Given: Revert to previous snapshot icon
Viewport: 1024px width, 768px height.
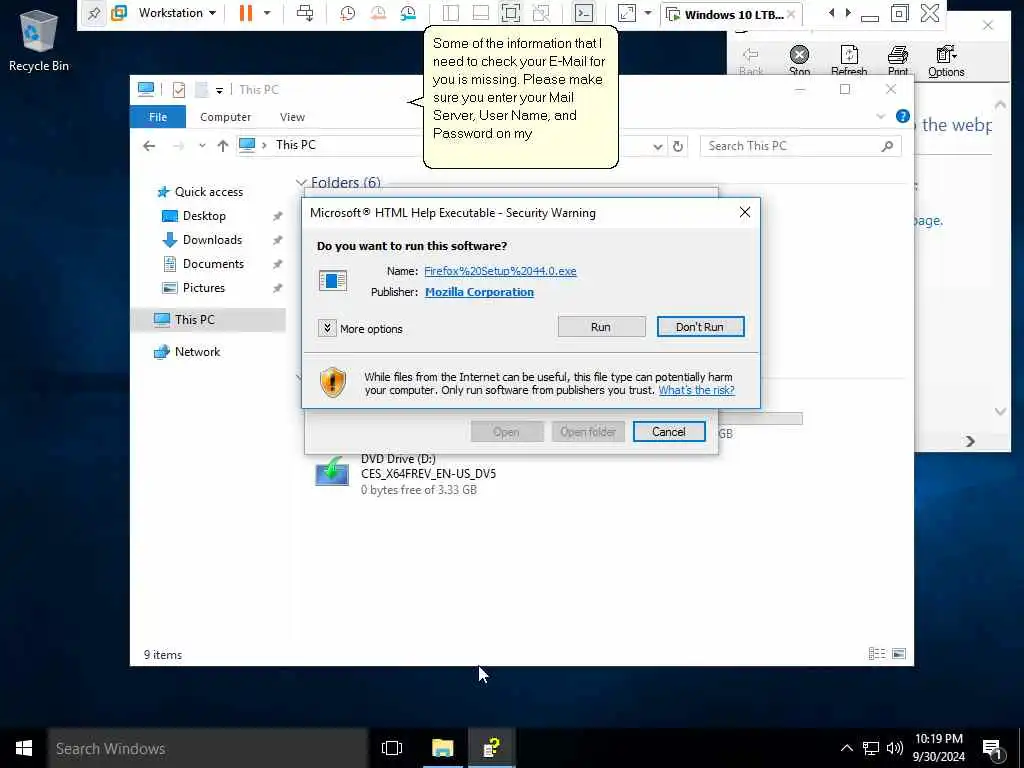Looking at the screenshot, I should tap(377, 13).
